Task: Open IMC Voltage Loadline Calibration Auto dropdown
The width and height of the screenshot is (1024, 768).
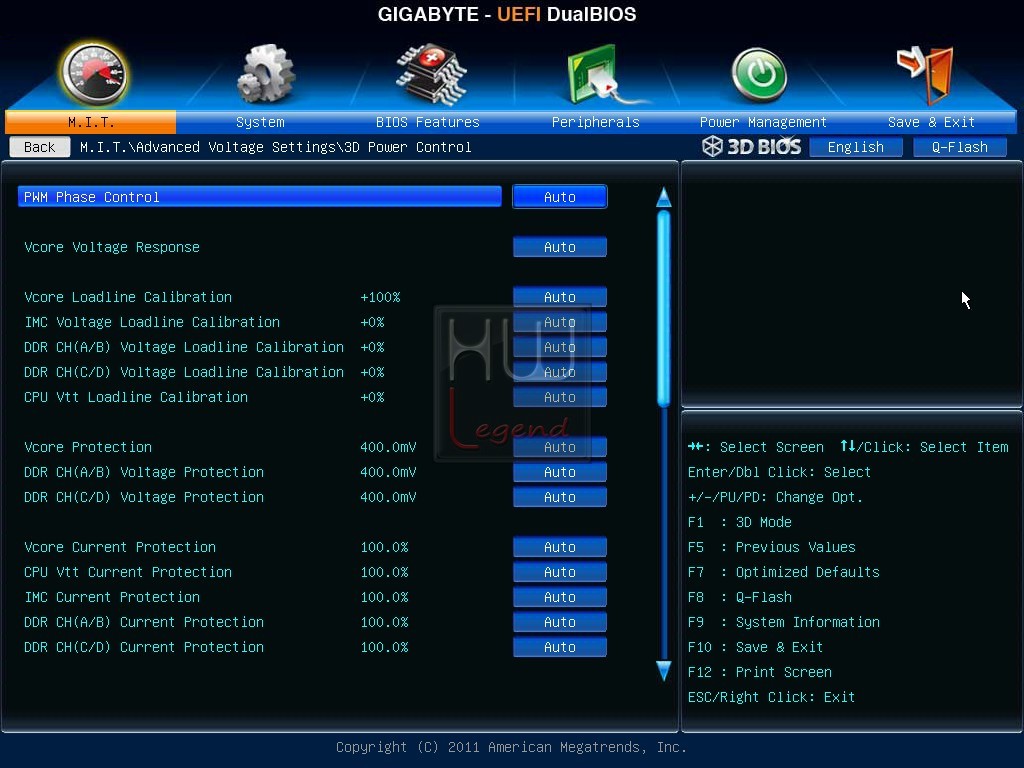Action: [560, 322]
